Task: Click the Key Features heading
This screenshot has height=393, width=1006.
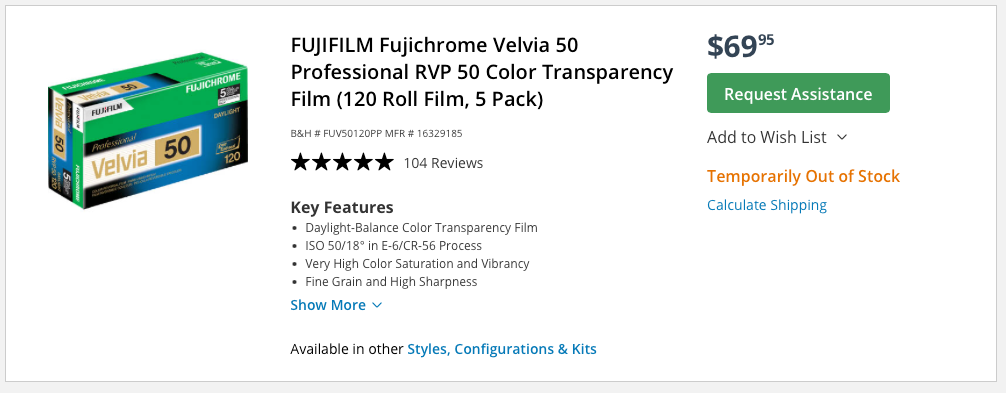Action: coord(342,208)
